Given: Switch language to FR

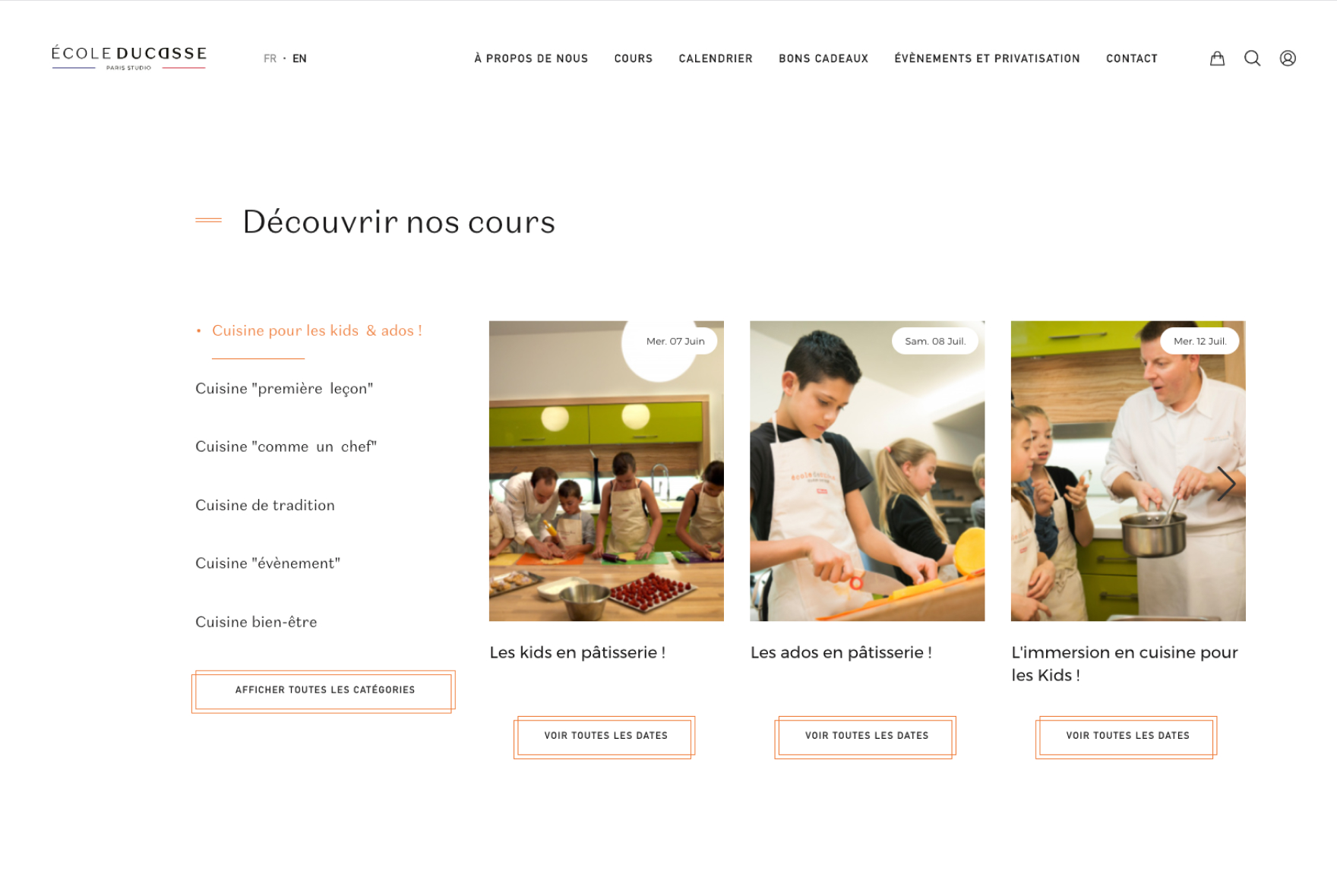Looking at the screenshot, I should tap(270, 58).
